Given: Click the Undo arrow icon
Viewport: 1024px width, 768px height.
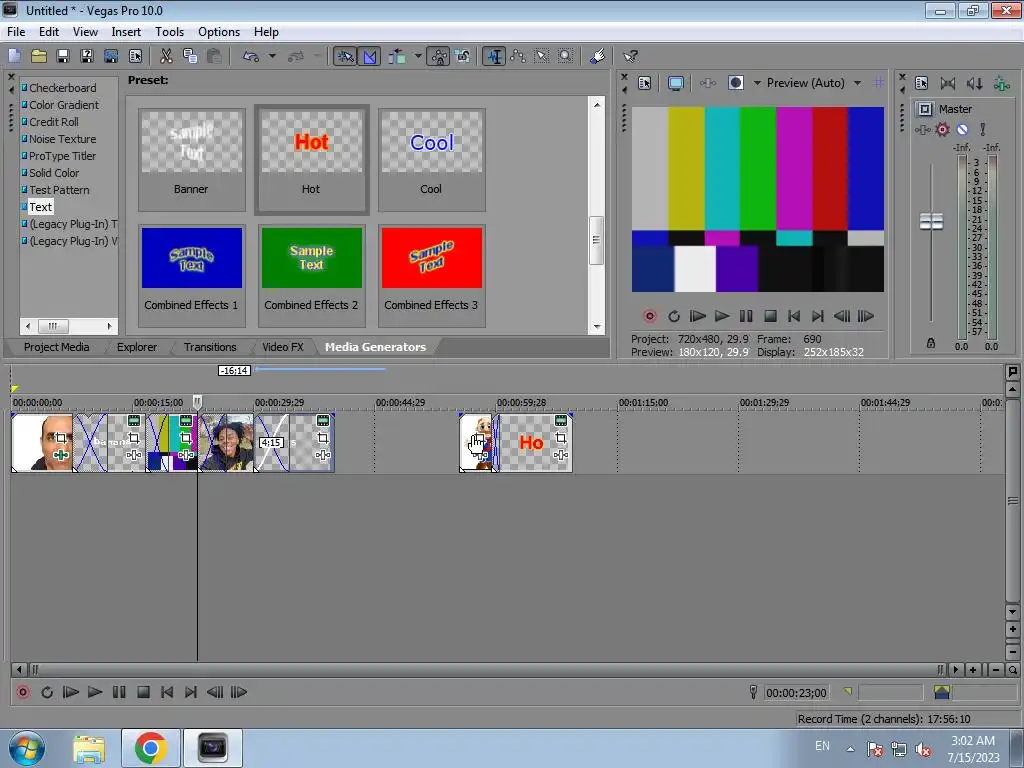Looking at the screenshot, I should 251,56.
